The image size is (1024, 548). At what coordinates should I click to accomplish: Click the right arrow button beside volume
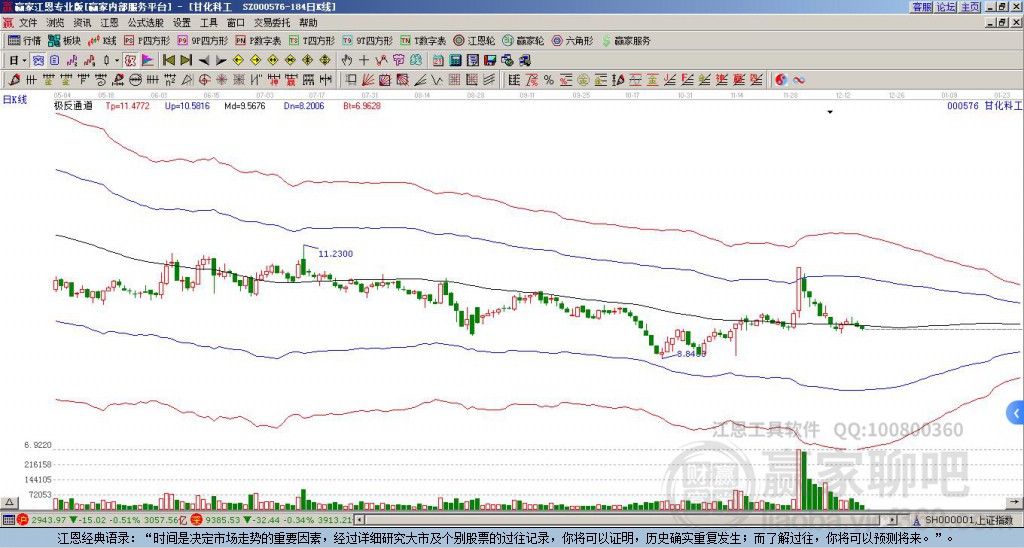coord(1015,502)
